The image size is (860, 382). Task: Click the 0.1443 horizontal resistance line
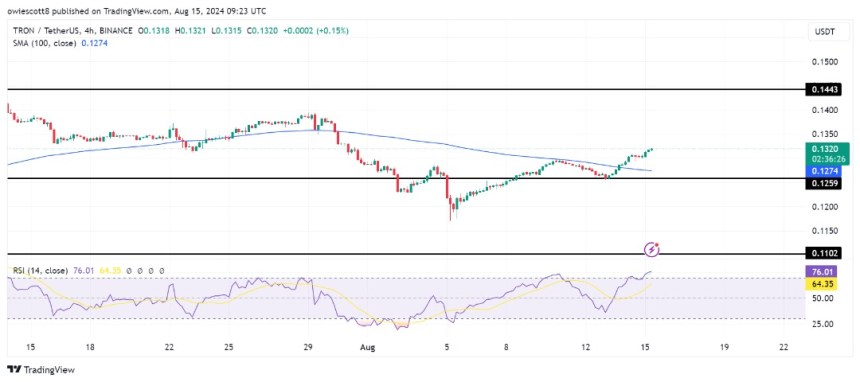tap(406, 89)
